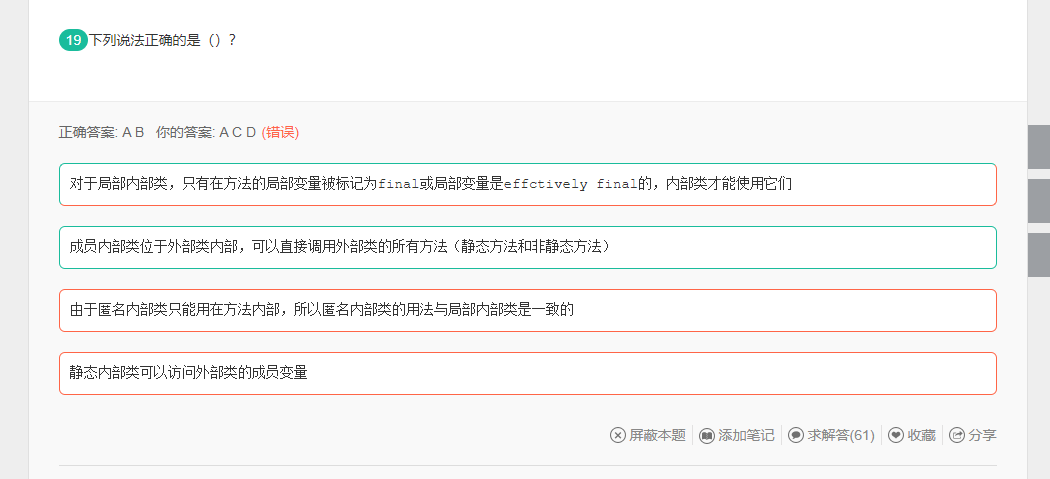1050x479 pixels.
Task: Click the 收藏 favorite text
Action: [921, 435]
